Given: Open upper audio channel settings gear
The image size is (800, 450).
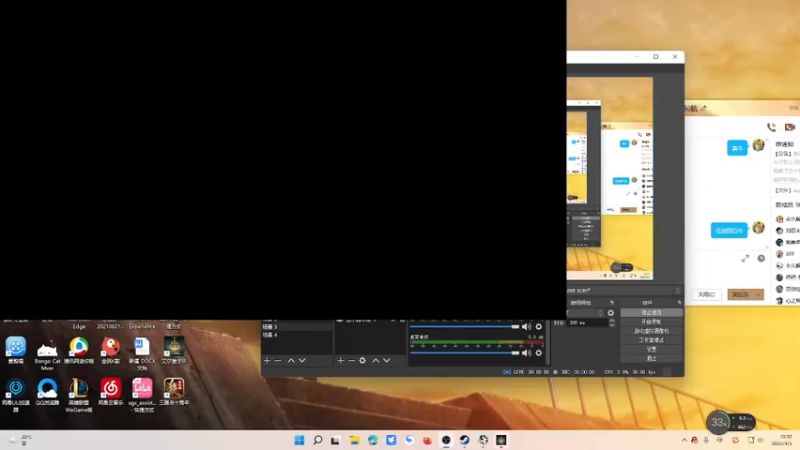Looking at the screenshot, I should (539, 327).
